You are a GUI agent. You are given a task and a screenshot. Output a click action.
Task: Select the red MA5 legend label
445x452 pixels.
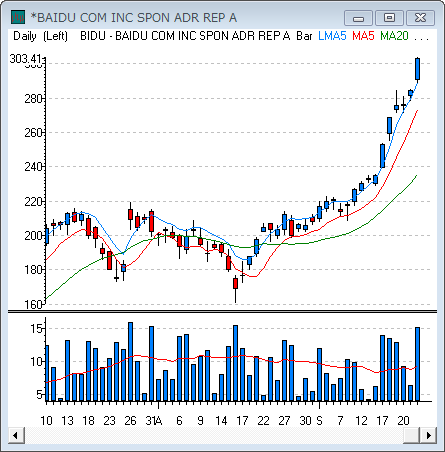pyautogui.click(x=363, y=36)
